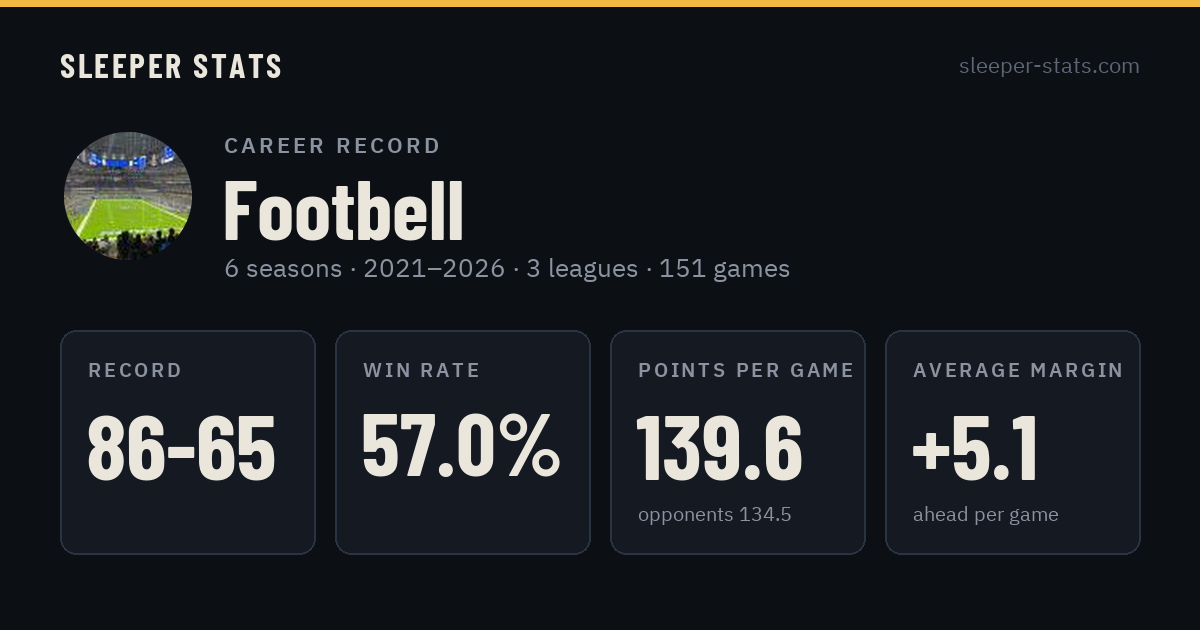Click the CAREER RECORD label
1200x630 pixels.
pyautogui.click(x=332, y=146)
